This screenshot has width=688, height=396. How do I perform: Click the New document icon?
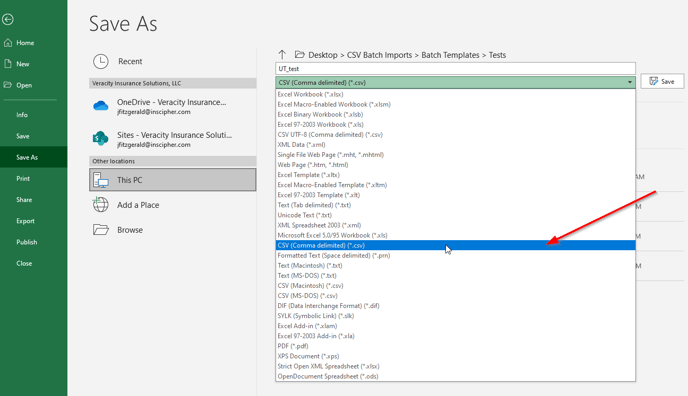pos(8,64)
